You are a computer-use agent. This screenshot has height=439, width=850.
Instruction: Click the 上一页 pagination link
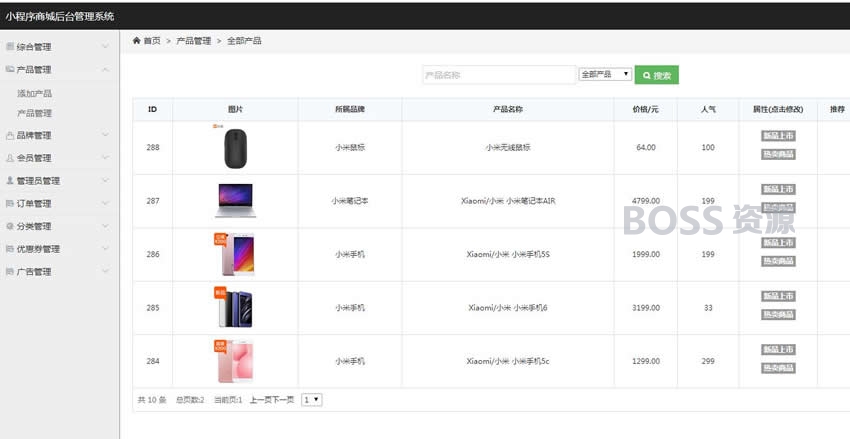261,400
